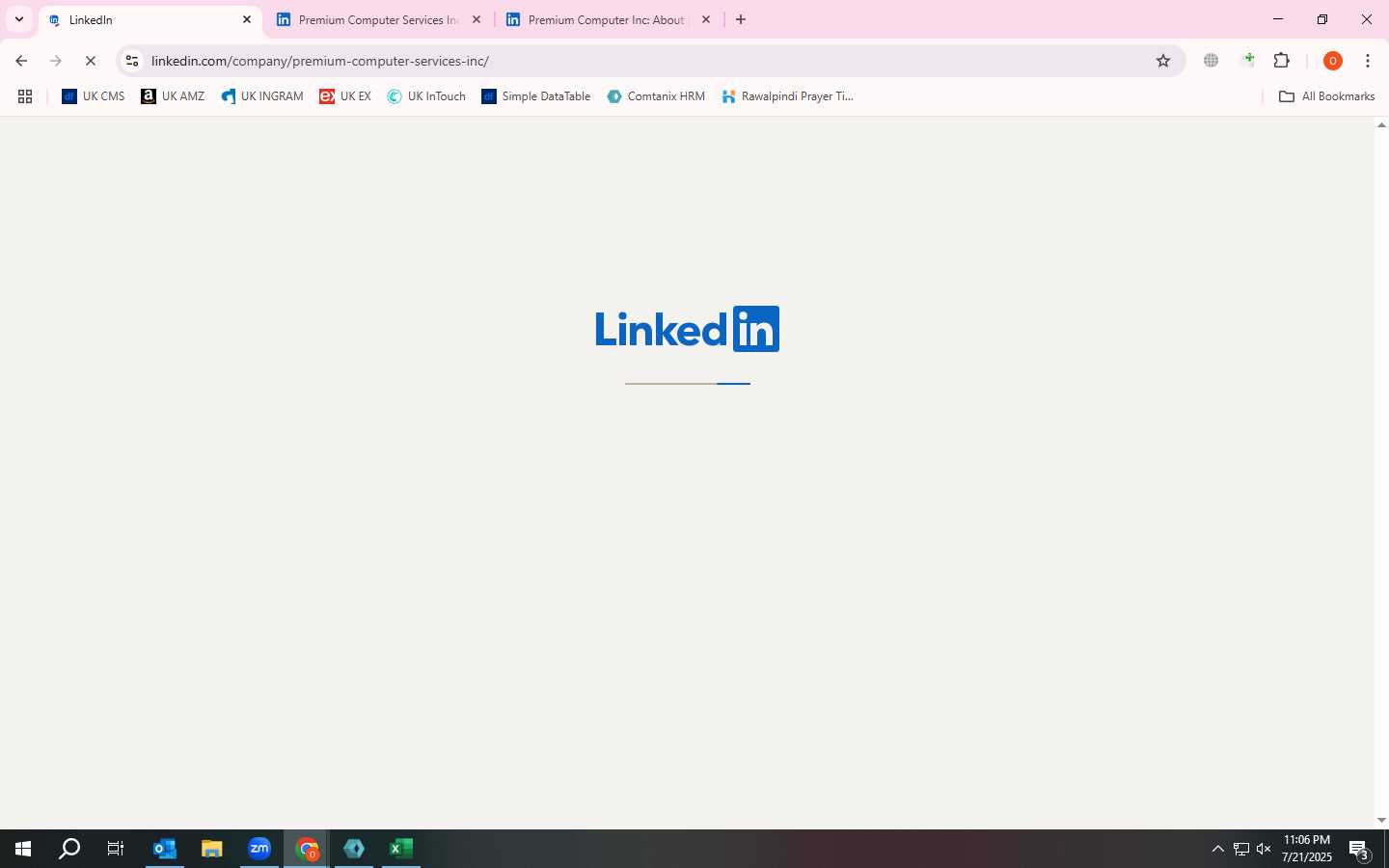Viewport: 1389px width, 868px height.
Task: Open the Extensions puzzle menu
Action: click(x=1282, y=61)
